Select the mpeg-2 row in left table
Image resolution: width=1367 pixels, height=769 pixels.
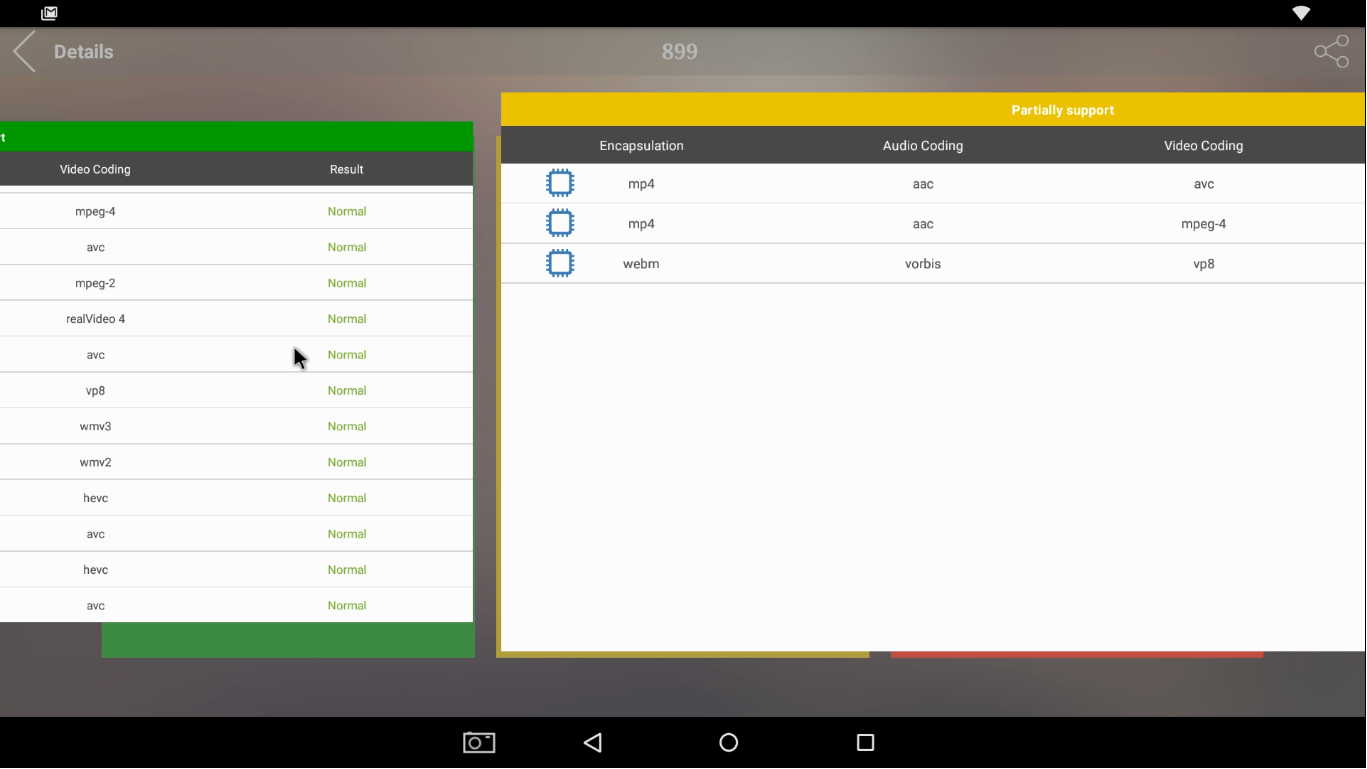pyautogui.click(x=236, y=283)
